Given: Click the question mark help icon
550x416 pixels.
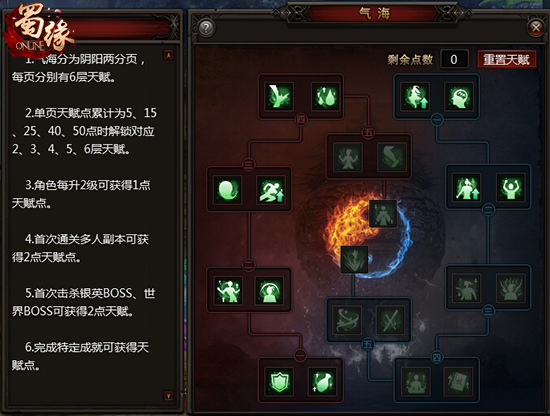Looking at the screenshot, I should coord(206,27).
